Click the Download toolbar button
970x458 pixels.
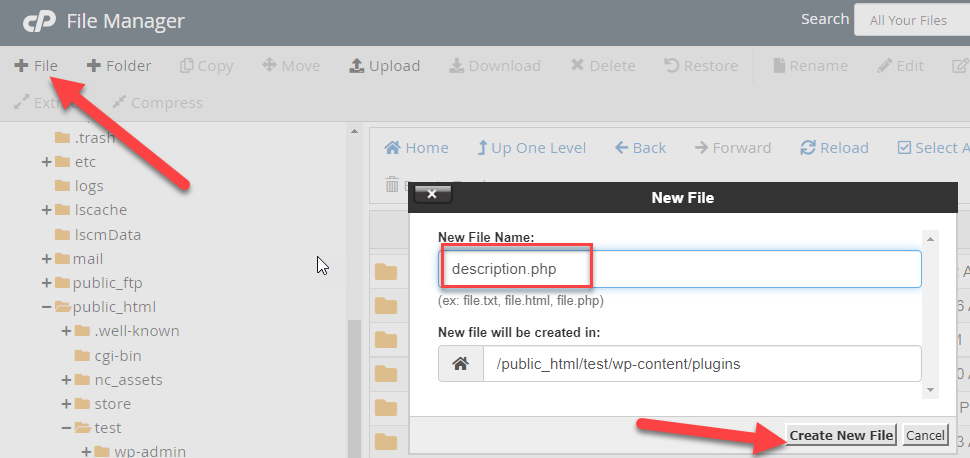[495, 66]
